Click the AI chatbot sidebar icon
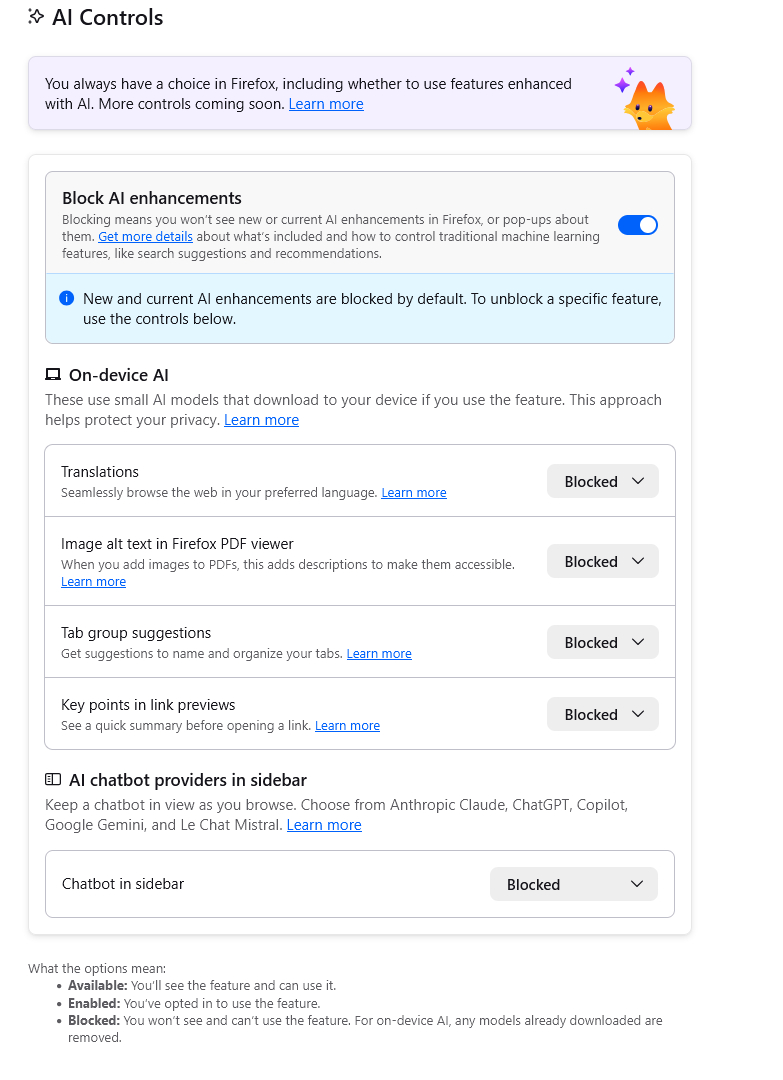This screenshot has height=1080, width=783. point(53,780)
